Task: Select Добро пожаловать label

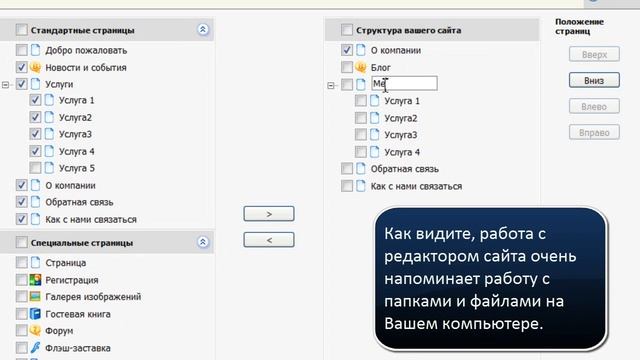Action: 86,51
